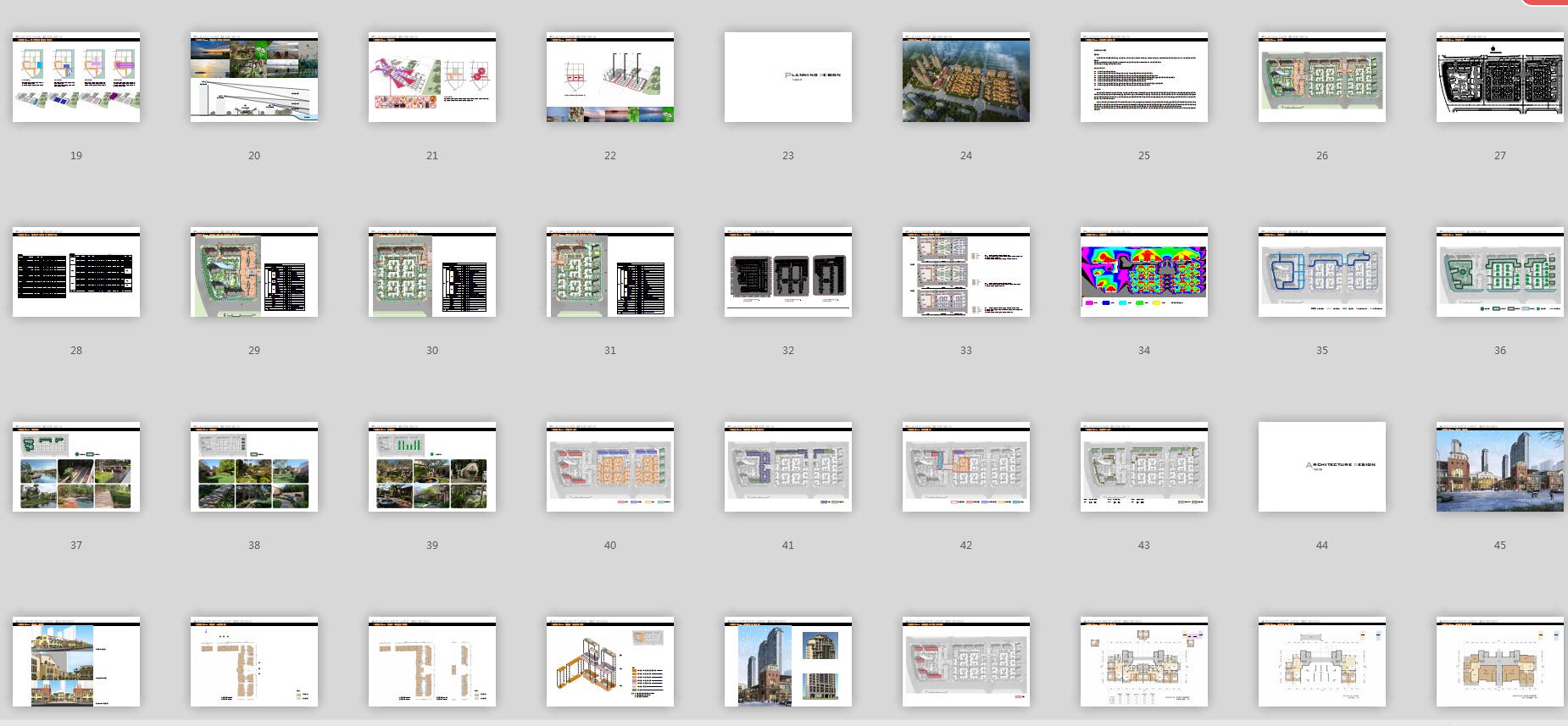Open the floor plan thumbnail below page 45
The image size is (1568, 726).
(1500, 662)
